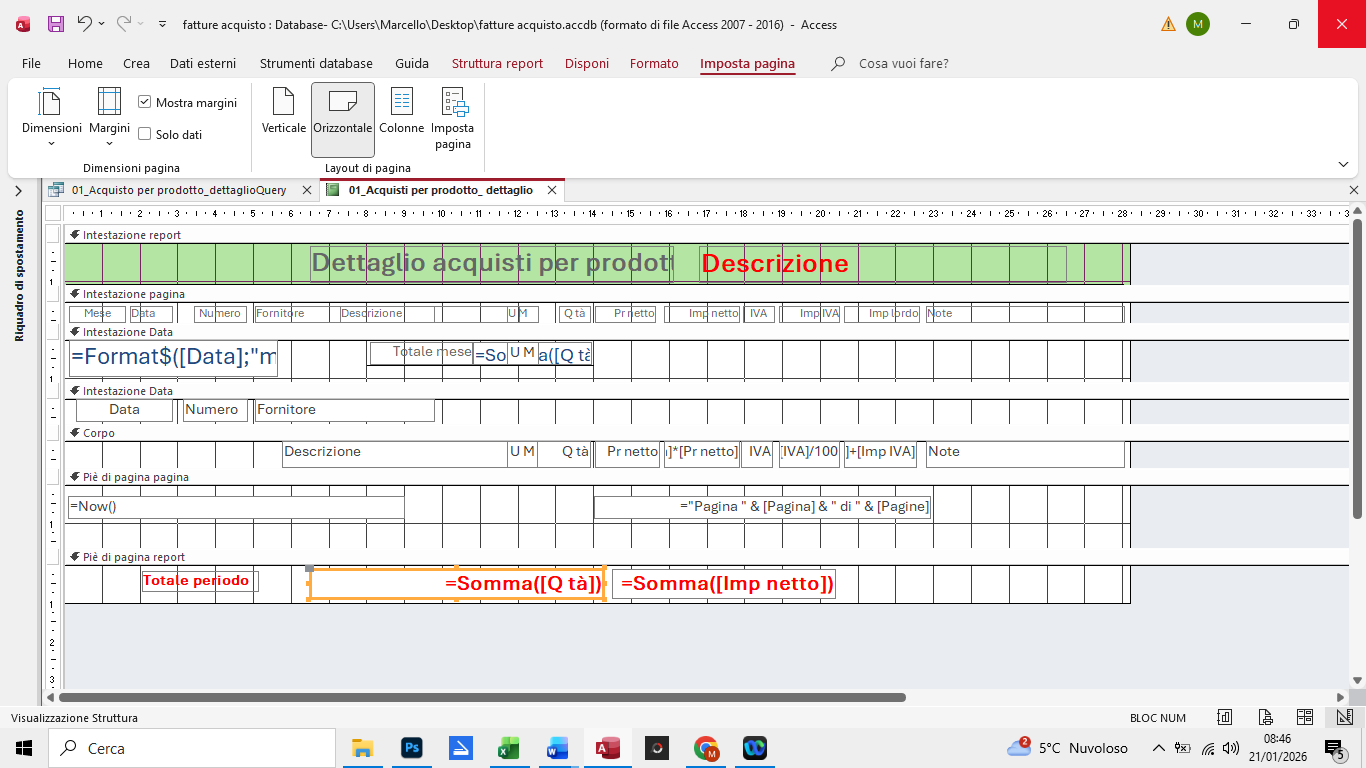Select Orizzontale page orientation
Image resolution: width=1366 pixels, height=768 pixels.
pyautogui.click(x=342, y=110)
